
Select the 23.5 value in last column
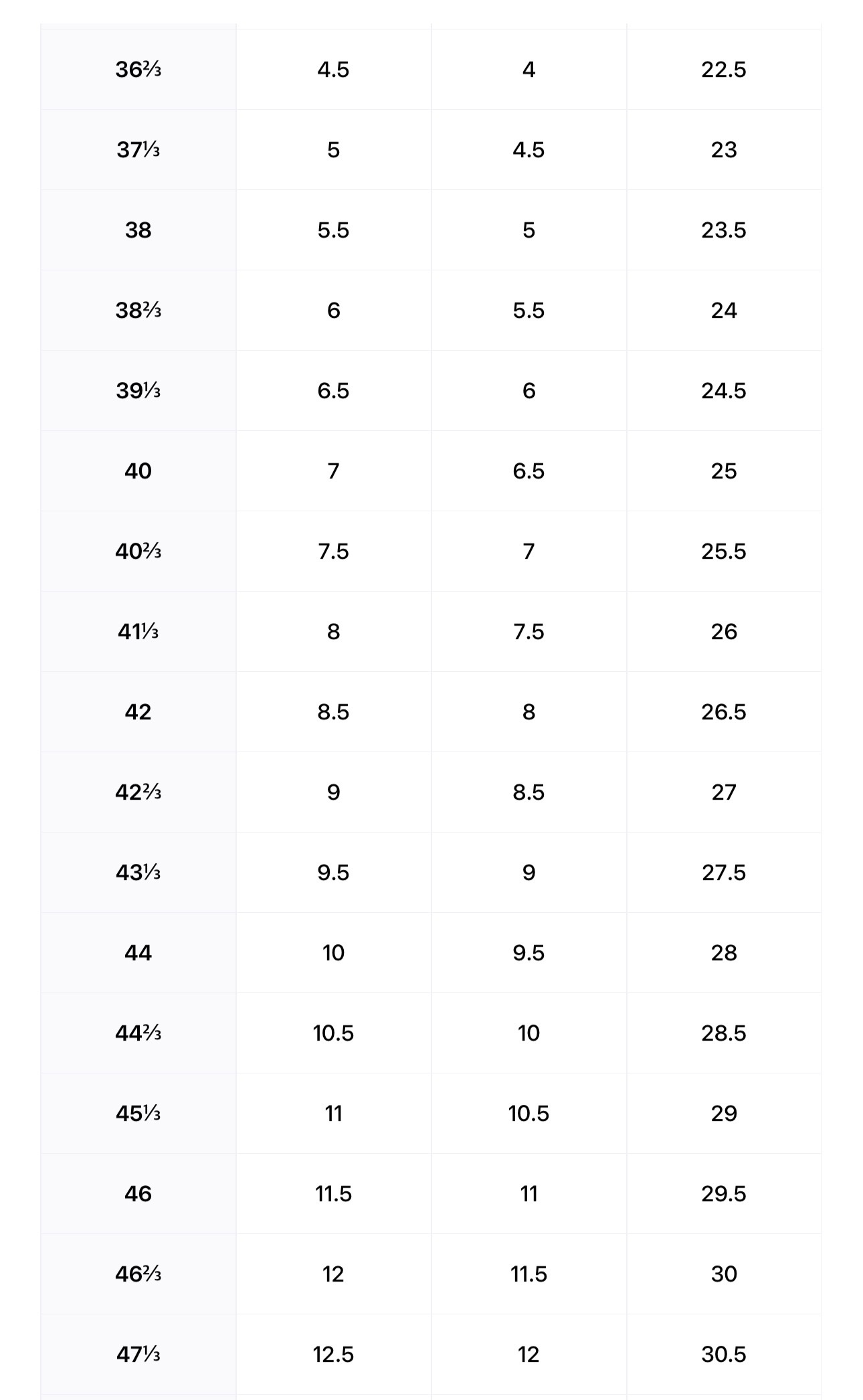pos(723,230)
